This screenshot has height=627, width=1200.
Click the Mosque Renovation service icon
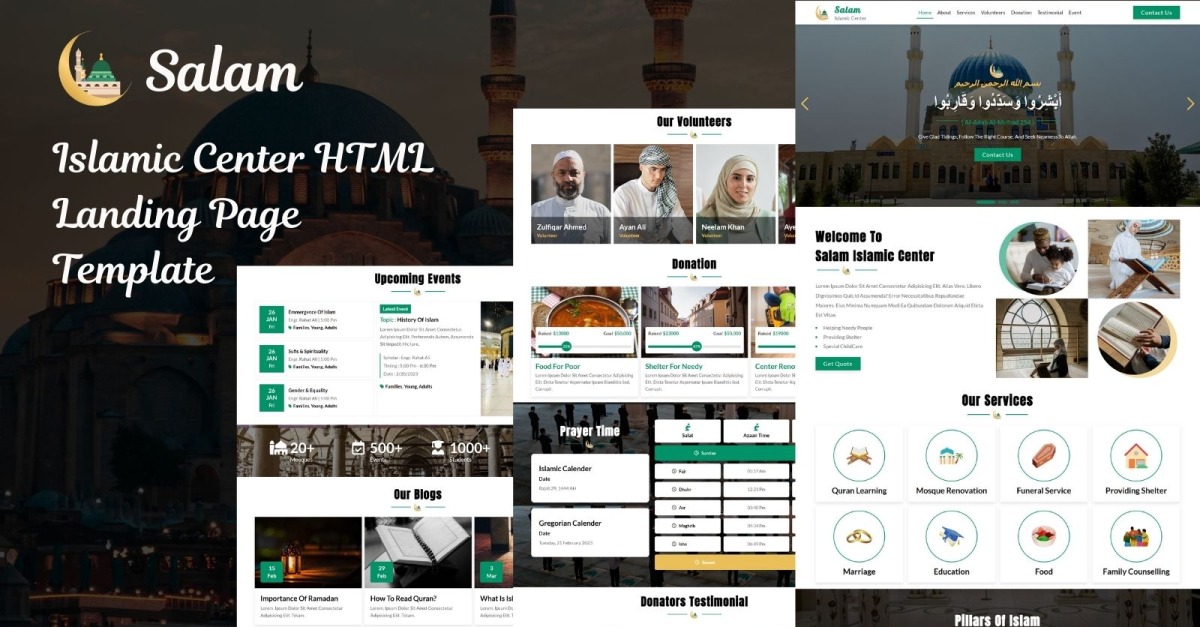(951, 456)
